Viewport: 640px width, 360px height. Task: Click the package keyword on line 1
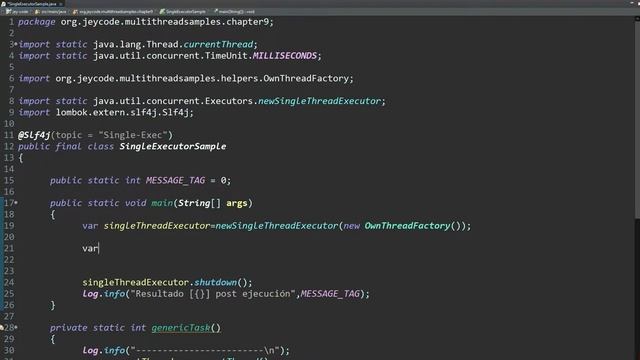(36, 22)
